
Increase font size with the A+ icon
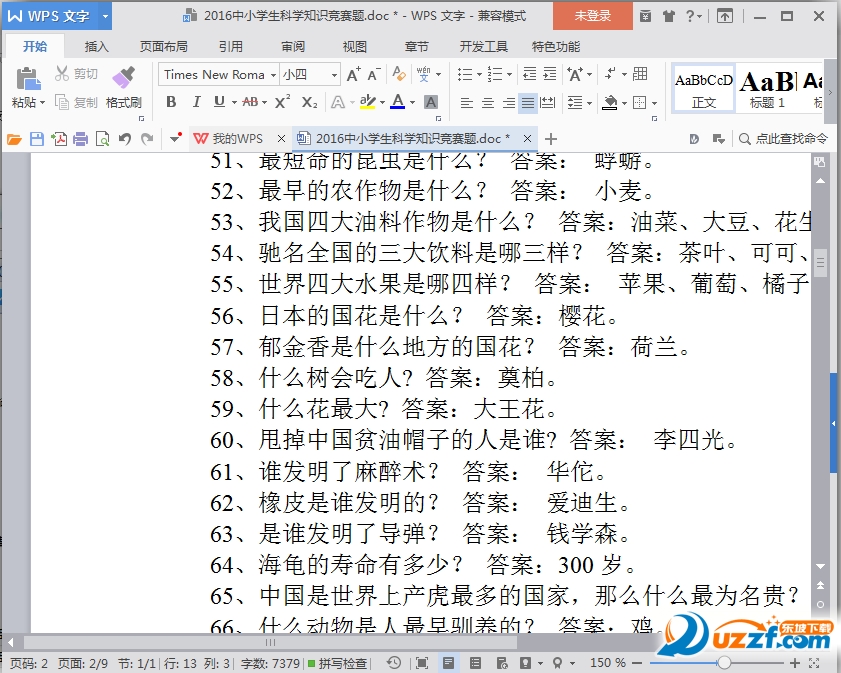click(354, 74)
